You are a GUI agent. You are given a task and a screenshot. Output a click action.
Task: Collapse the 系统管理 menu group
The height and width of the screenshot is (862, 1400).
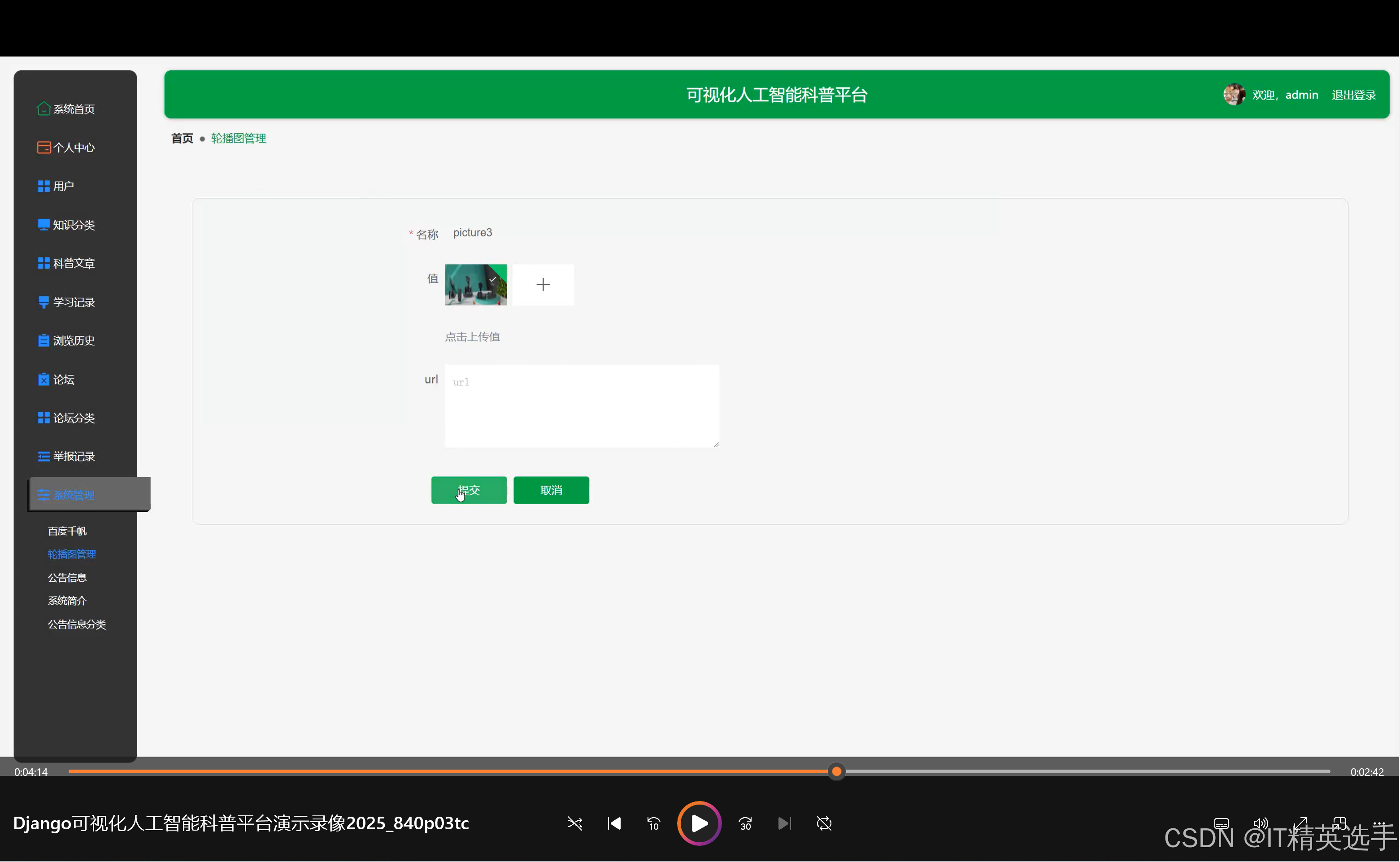pyautogui.click(x=90, y=494)
